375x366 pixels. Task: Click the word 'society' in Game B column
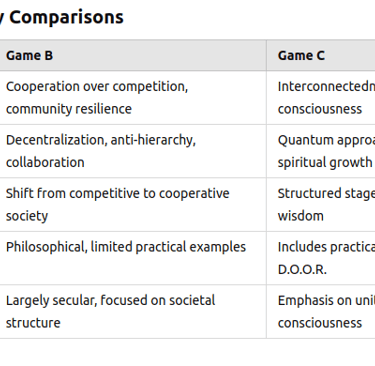[x=27, y=216]
